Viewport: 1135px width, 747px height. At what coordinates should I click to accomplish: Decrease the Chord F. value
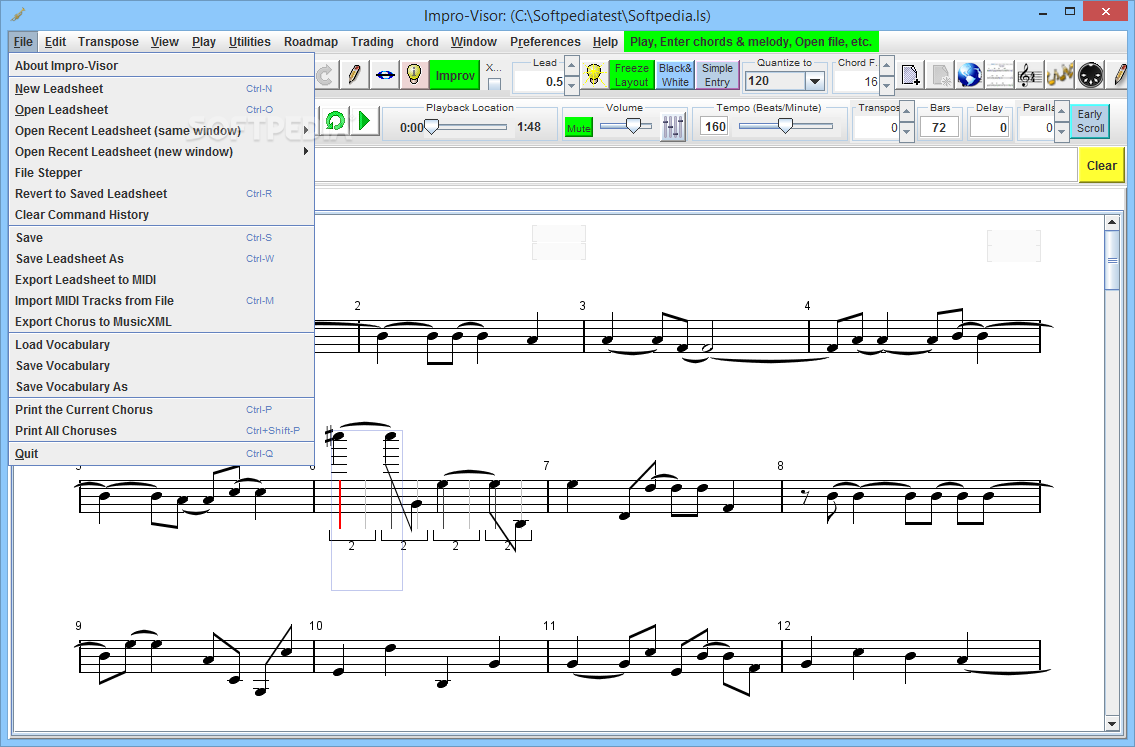tap(887, 85)
